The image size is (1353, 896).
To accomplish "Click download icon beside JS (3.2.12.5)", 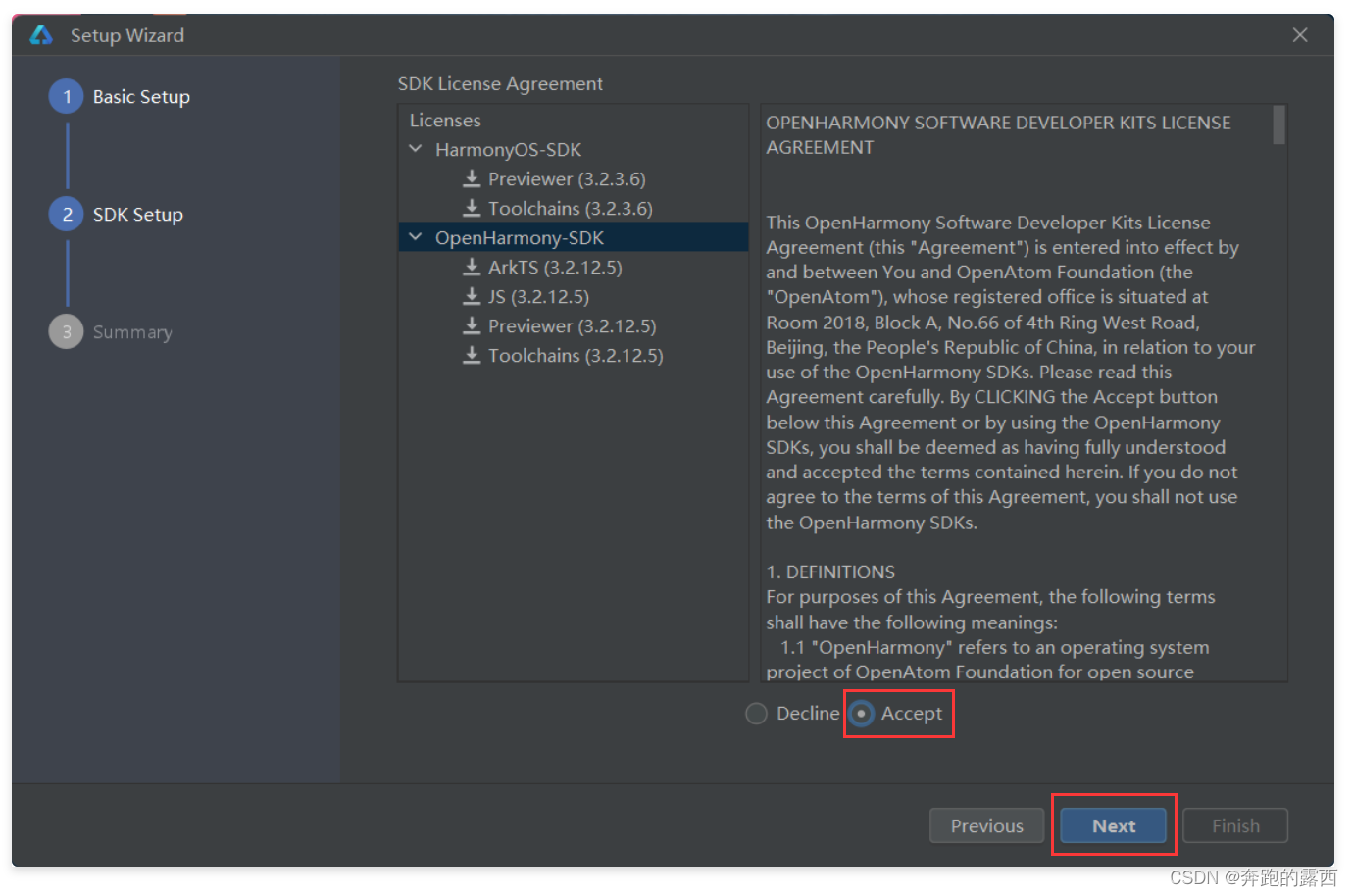I will 472,296.
